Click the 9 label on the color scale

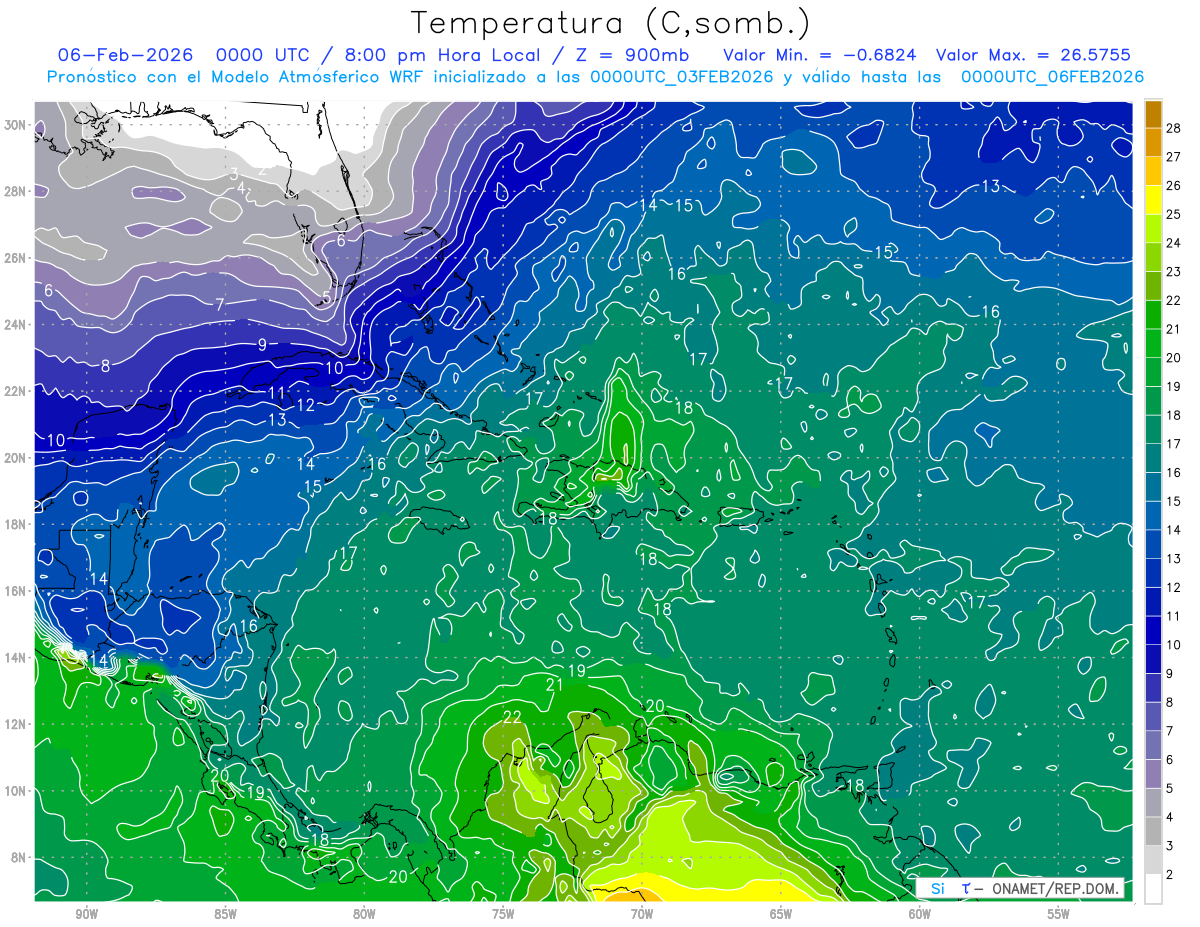click(x=1171, y=674)
